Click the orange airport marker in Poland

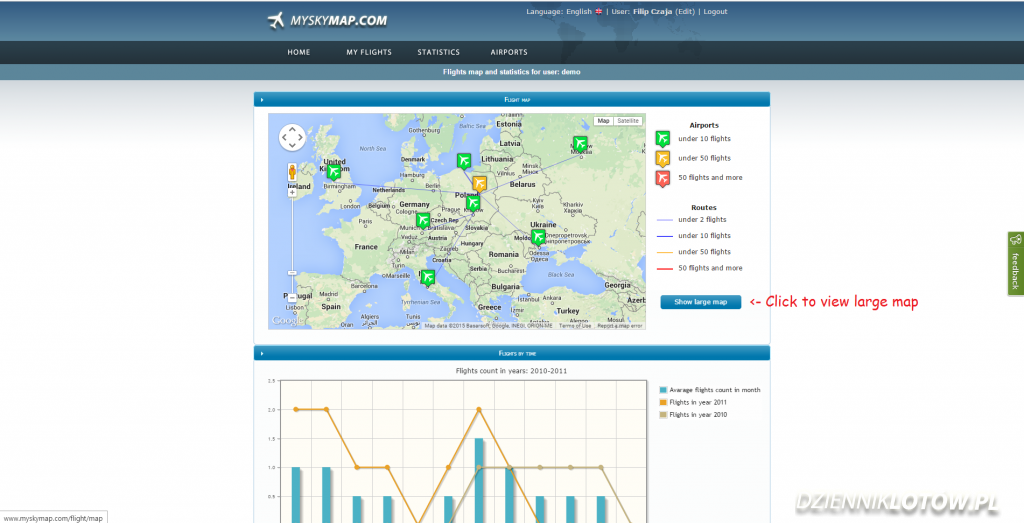pyautogui.click(x=479, y=183)
